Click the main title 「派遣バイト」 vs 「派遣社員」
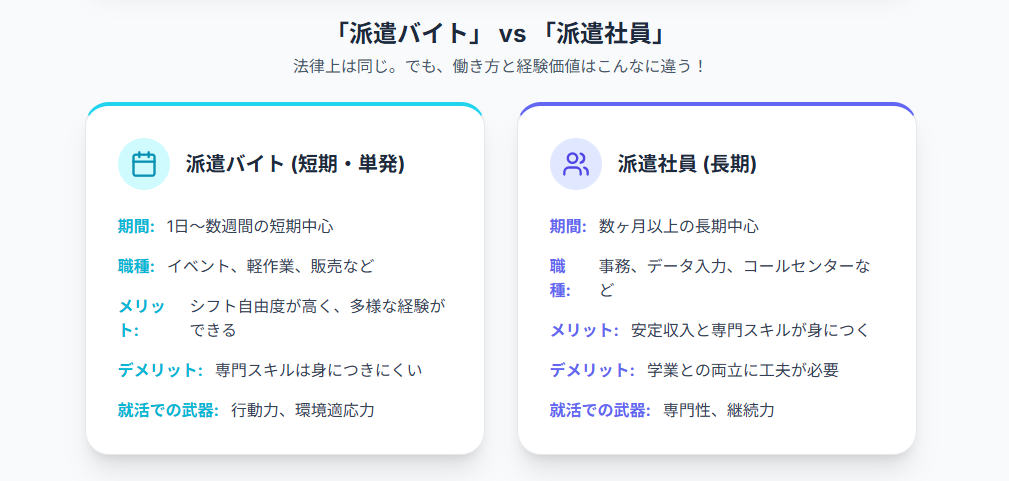Image resolution: width=1009 pixels, height=481 pixels. click(504, 33)
